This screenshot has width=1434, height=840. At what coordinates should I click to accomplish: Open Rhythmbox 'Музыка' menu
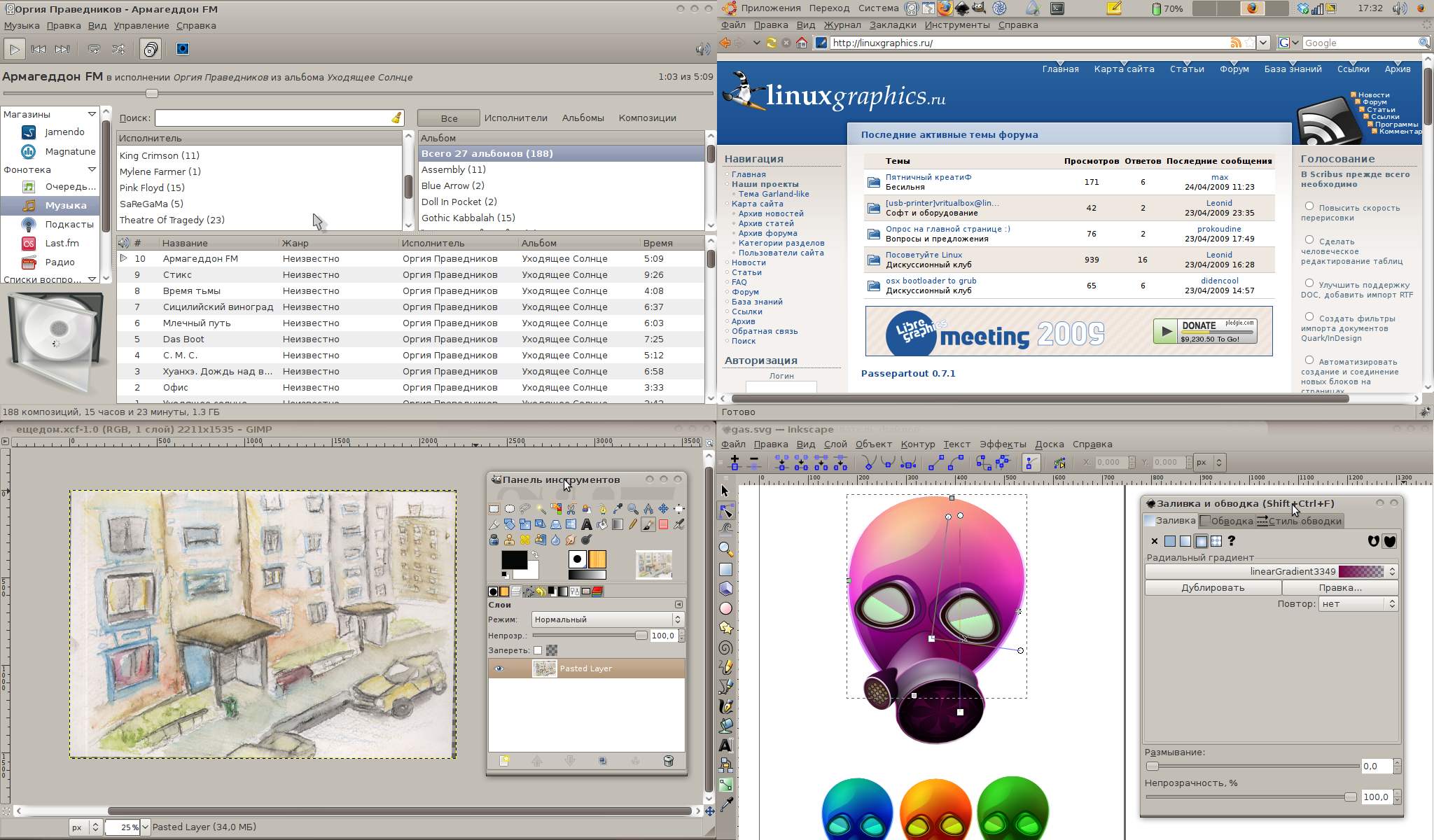point(22,25)
